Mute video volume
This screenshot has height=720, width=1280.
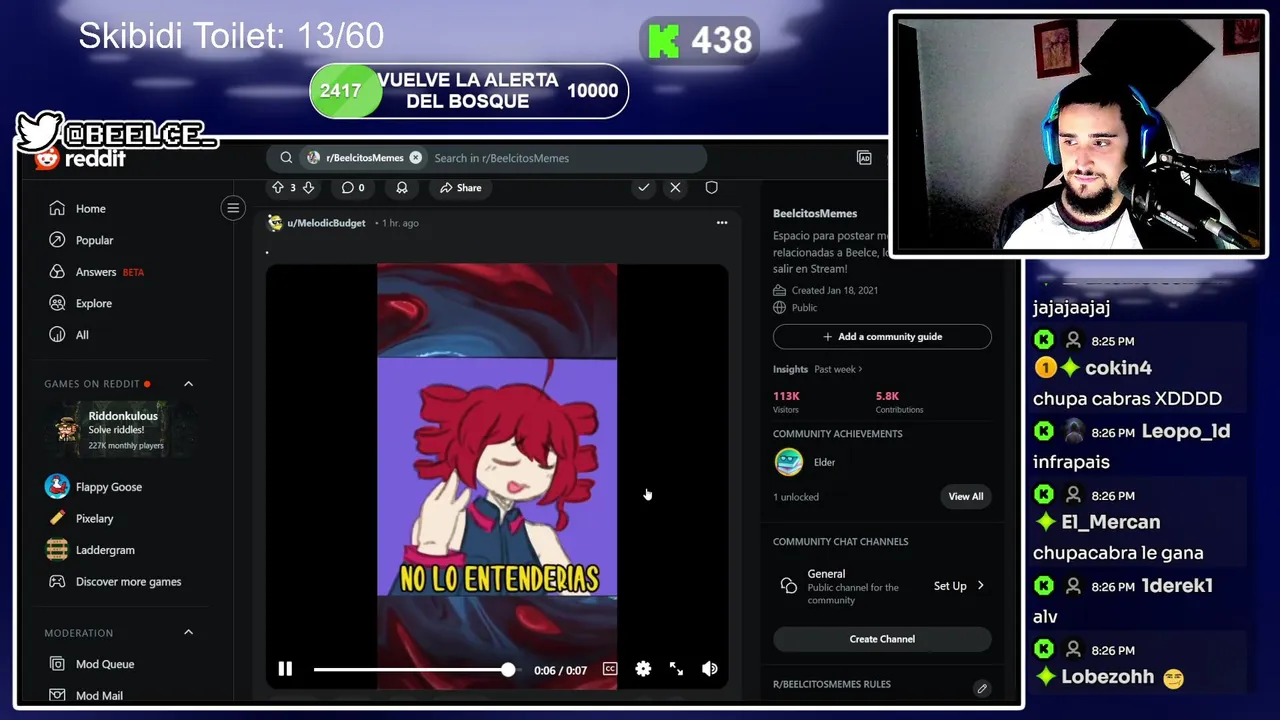tap(710, 669)
